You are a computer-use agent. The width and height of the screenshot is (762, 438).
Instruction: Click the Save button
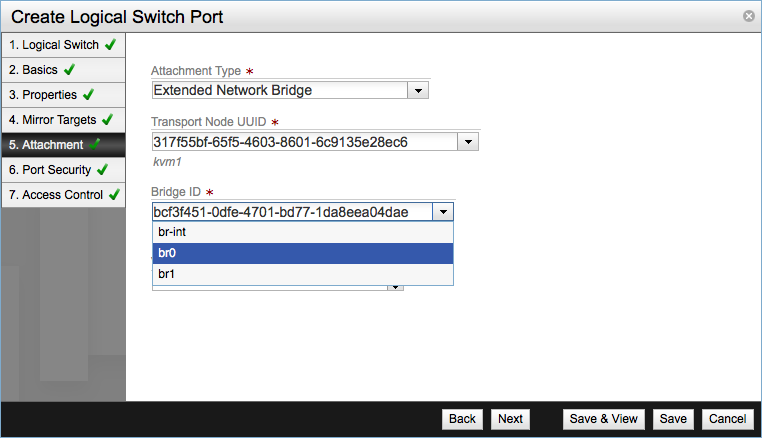tap(673, 419)
